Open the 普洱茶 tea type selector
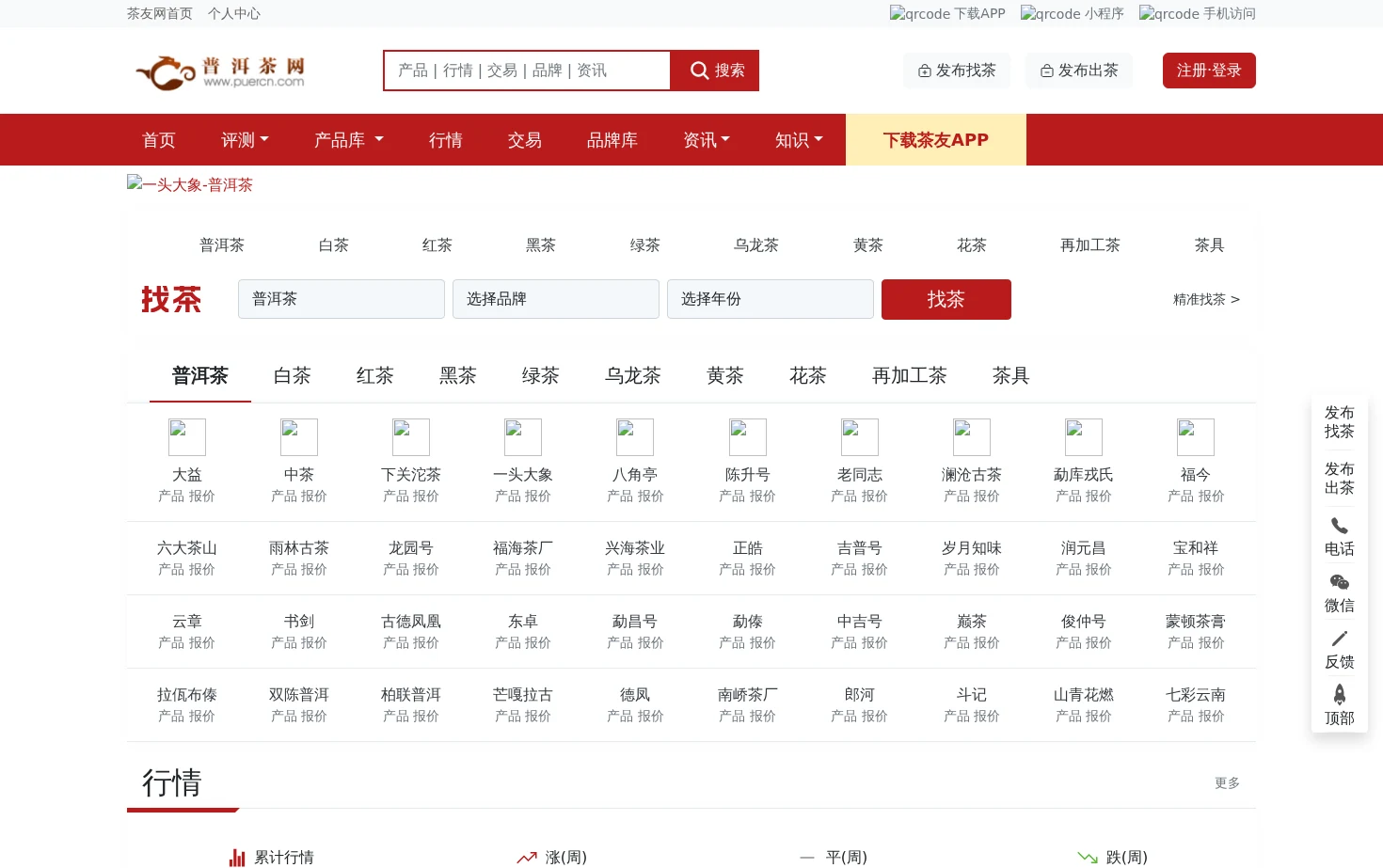The width and height of the screenshot is (1383, 868). [342, 299]
